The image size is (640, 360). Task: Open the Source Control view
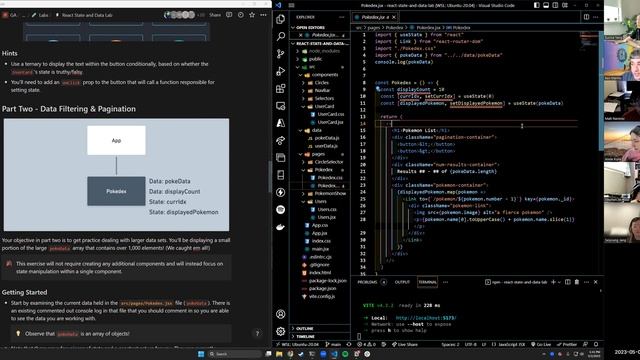coord(280,54)
